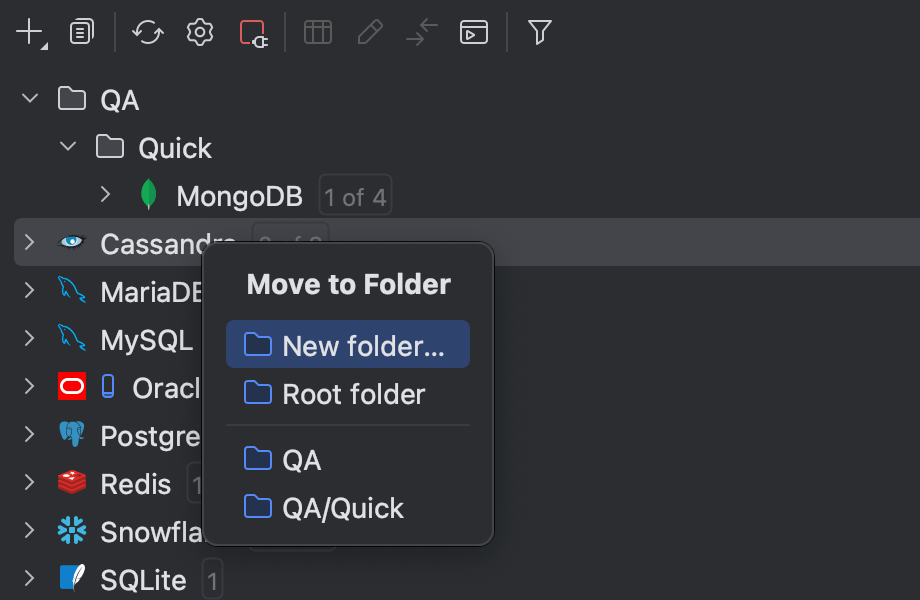The image size is (920, 600).
Task: Click the duplicate data source icon
Action: pyautogui.click(x=81, y=31)
